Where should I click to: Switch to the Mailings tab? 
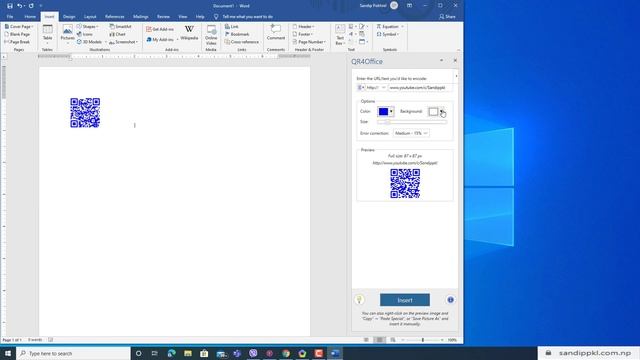click(140, 17)
